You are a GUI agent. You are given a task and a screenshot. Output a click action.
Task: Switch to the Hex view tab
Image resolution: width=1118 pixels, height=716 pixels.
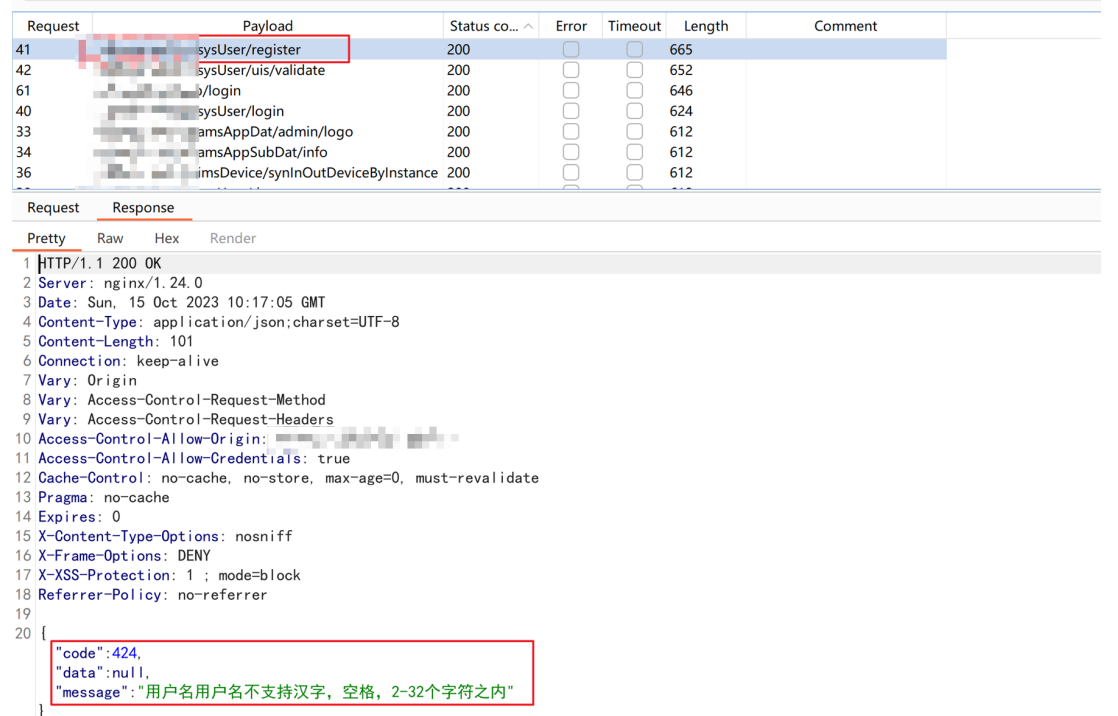click(167, 238)
